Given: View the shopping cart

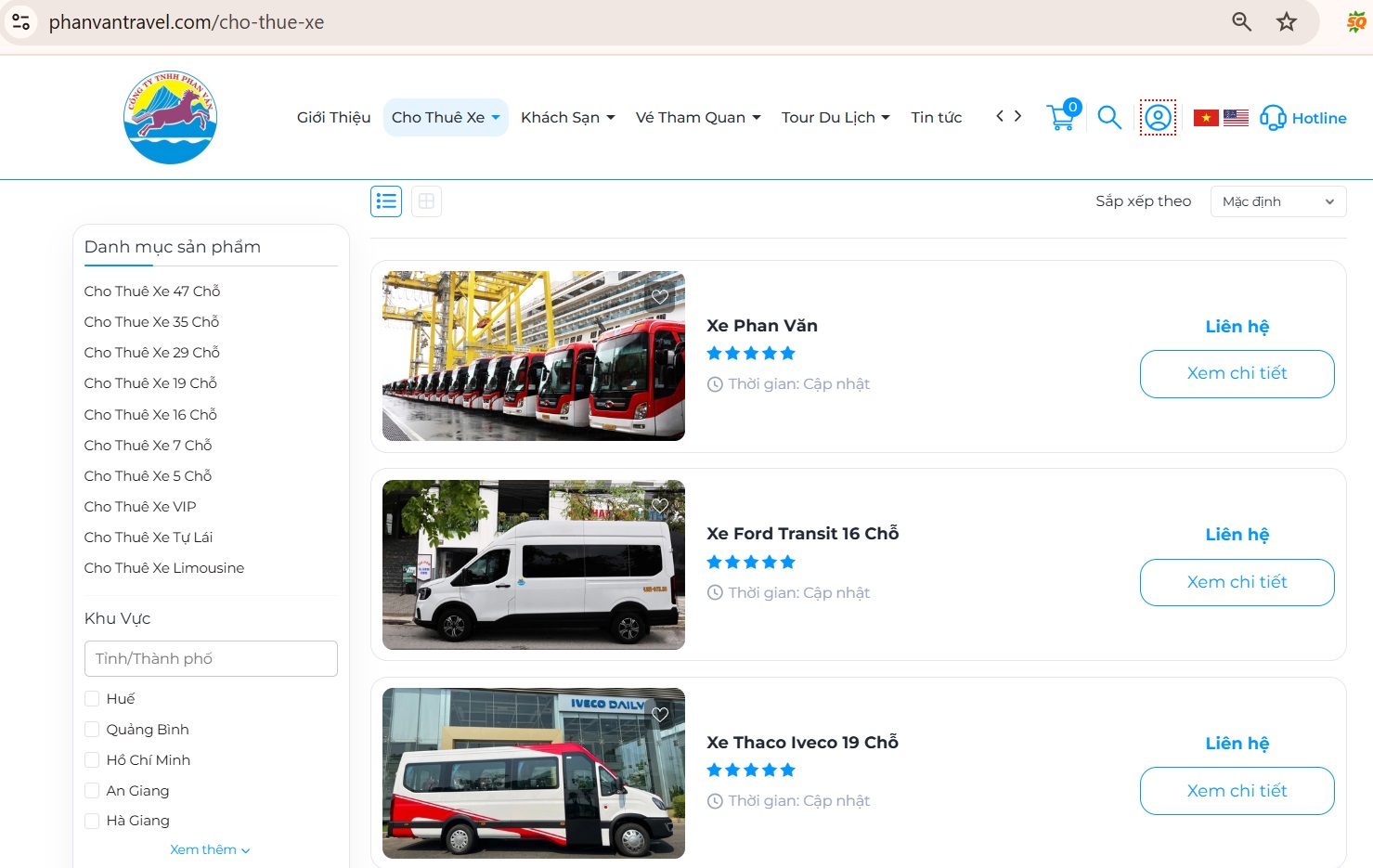Looking at the screenshot, I should tap(1061, 118).
